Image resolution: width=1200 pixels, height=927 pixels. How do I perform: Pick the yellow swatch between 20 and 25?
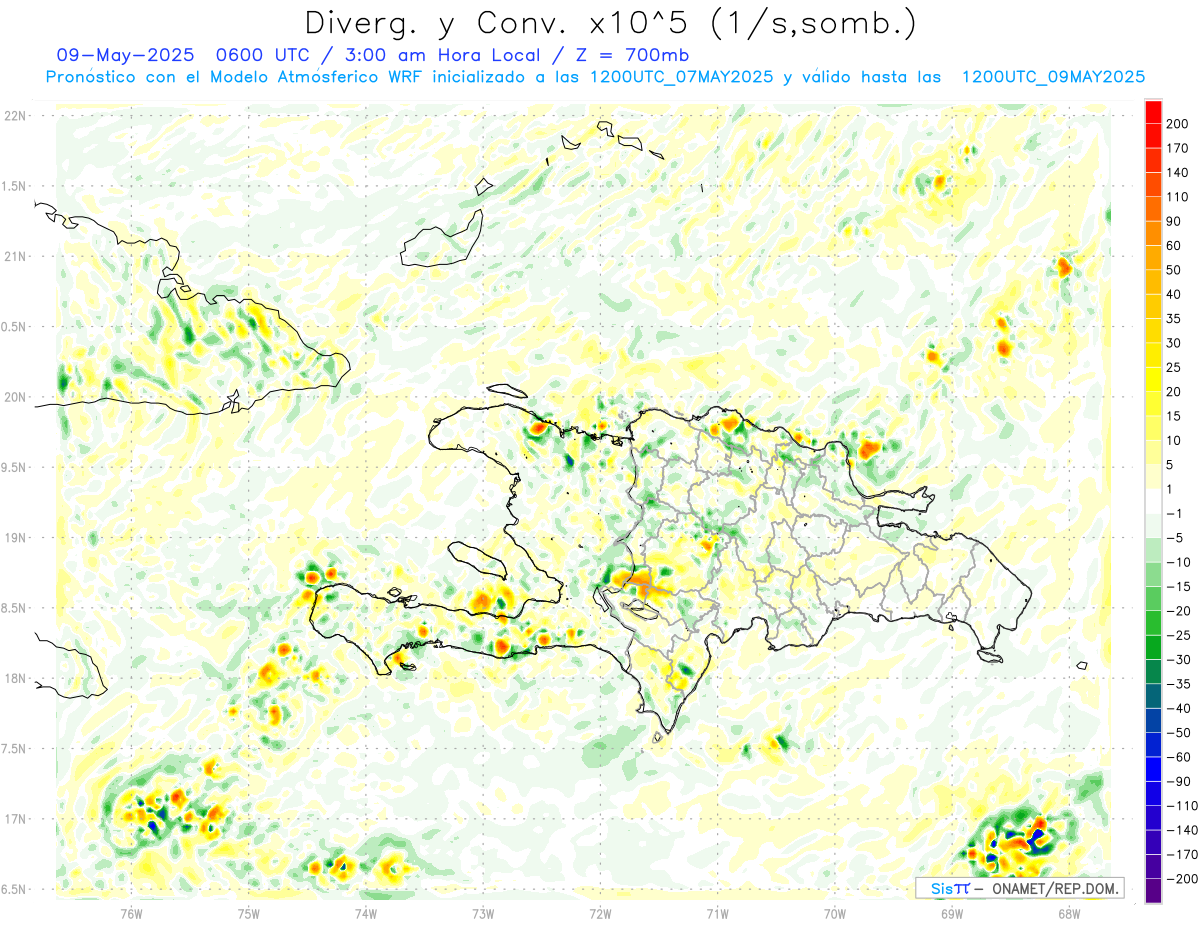1153,379
